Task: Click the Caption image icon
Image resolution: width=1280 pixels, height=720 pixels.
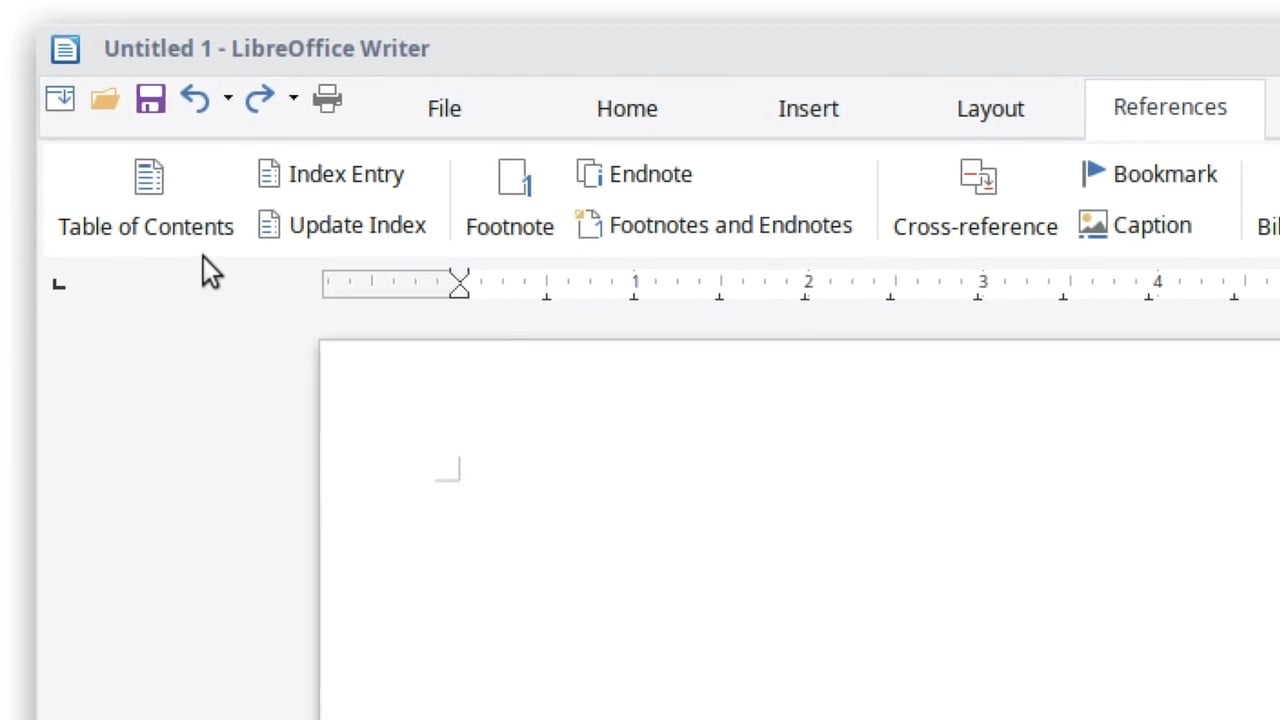Action: tap(1093, 225)
